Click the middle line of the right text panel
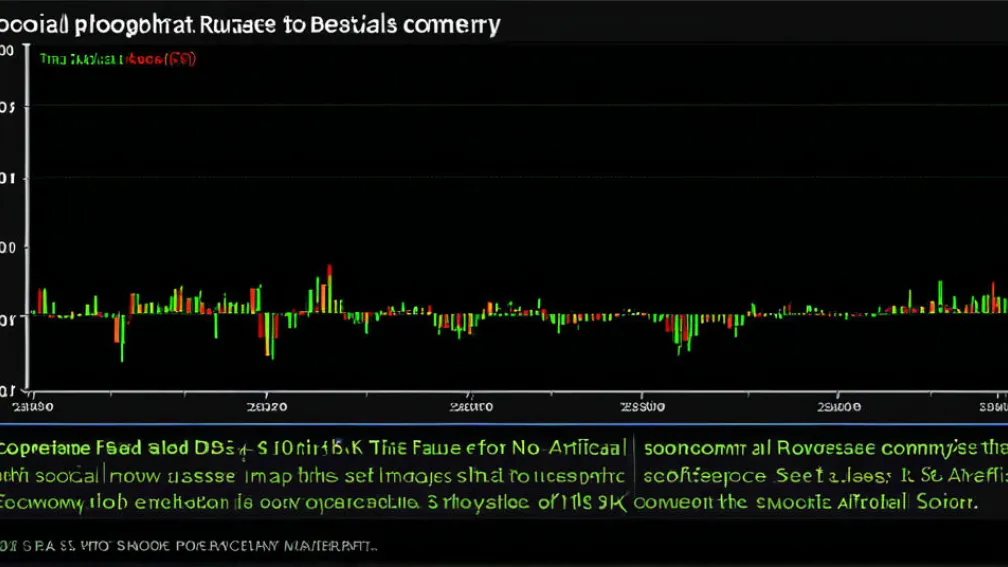Screen dimensions: 1008x567 (x=825, y=475)
